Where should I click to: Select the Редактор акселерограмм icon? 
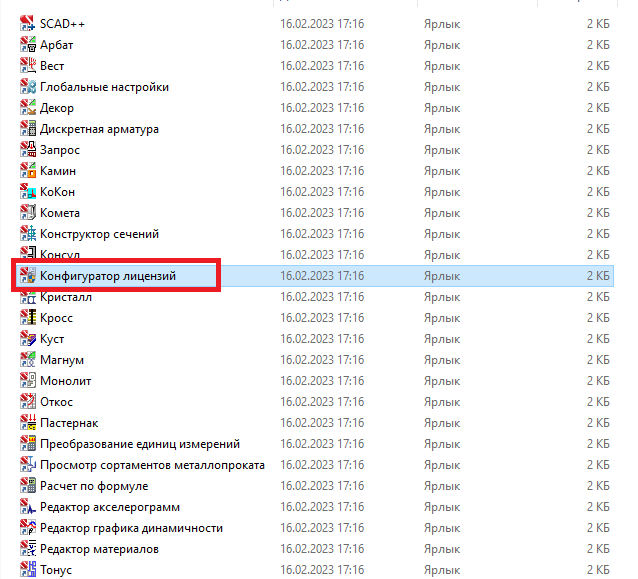pos(28,507)
